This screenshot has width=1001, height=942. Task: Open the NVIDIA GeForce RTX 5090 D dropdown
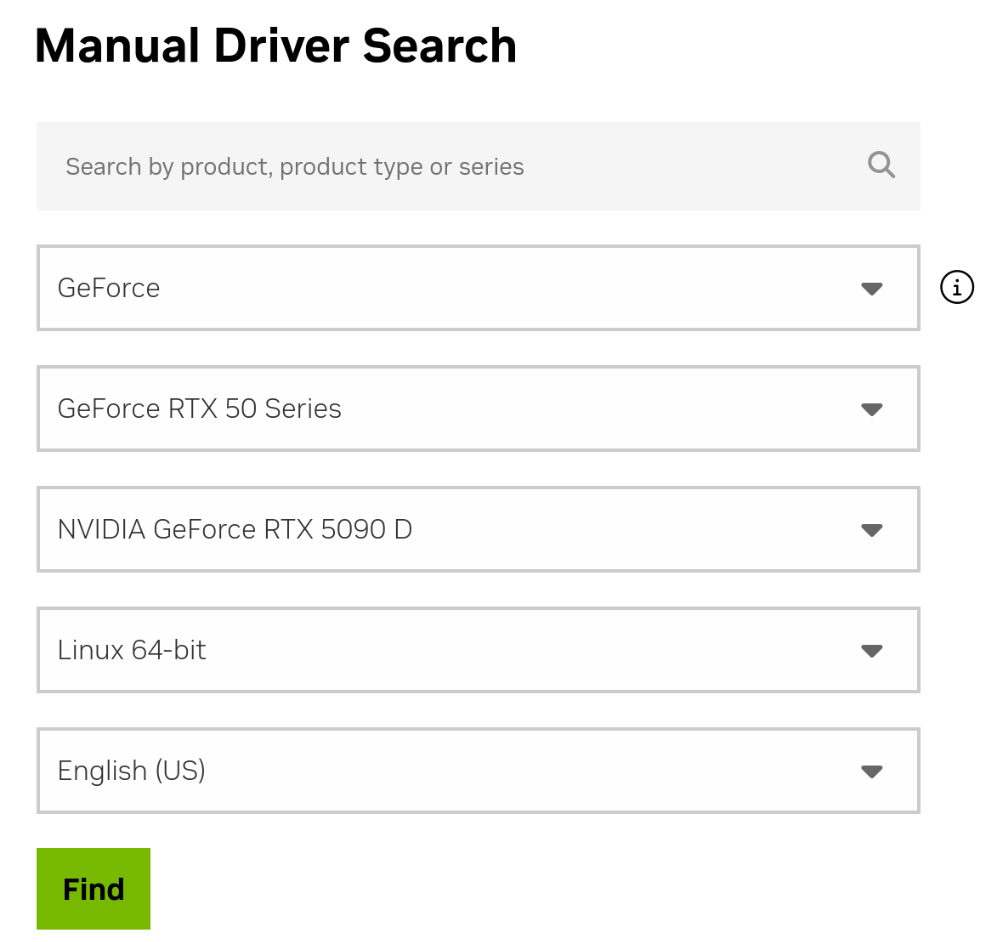click(x=478, y=529)
